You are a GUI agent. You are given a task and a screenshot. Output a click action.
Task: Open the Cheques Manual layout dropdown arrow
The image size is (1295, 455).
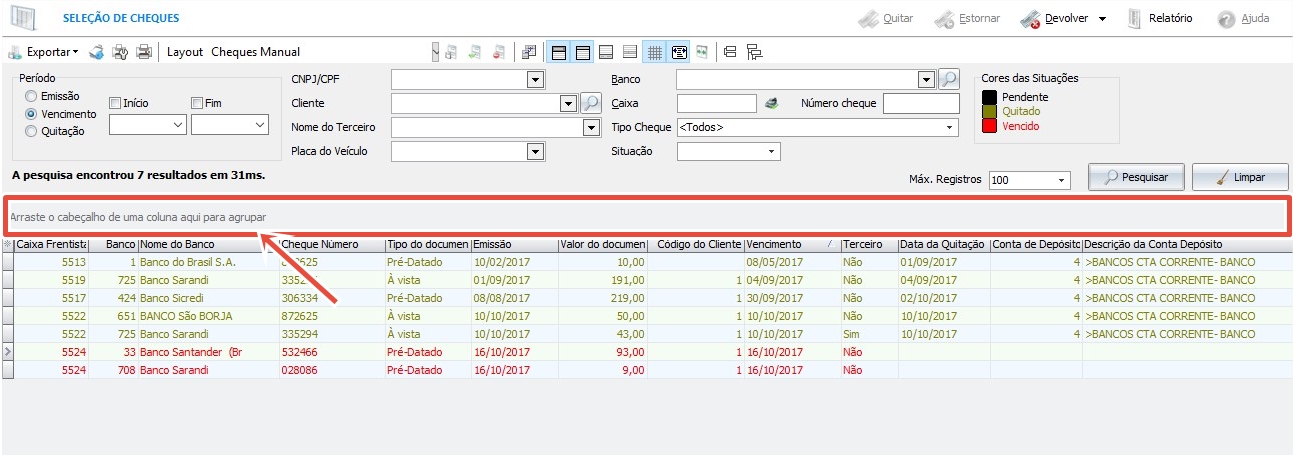(435, 51)
